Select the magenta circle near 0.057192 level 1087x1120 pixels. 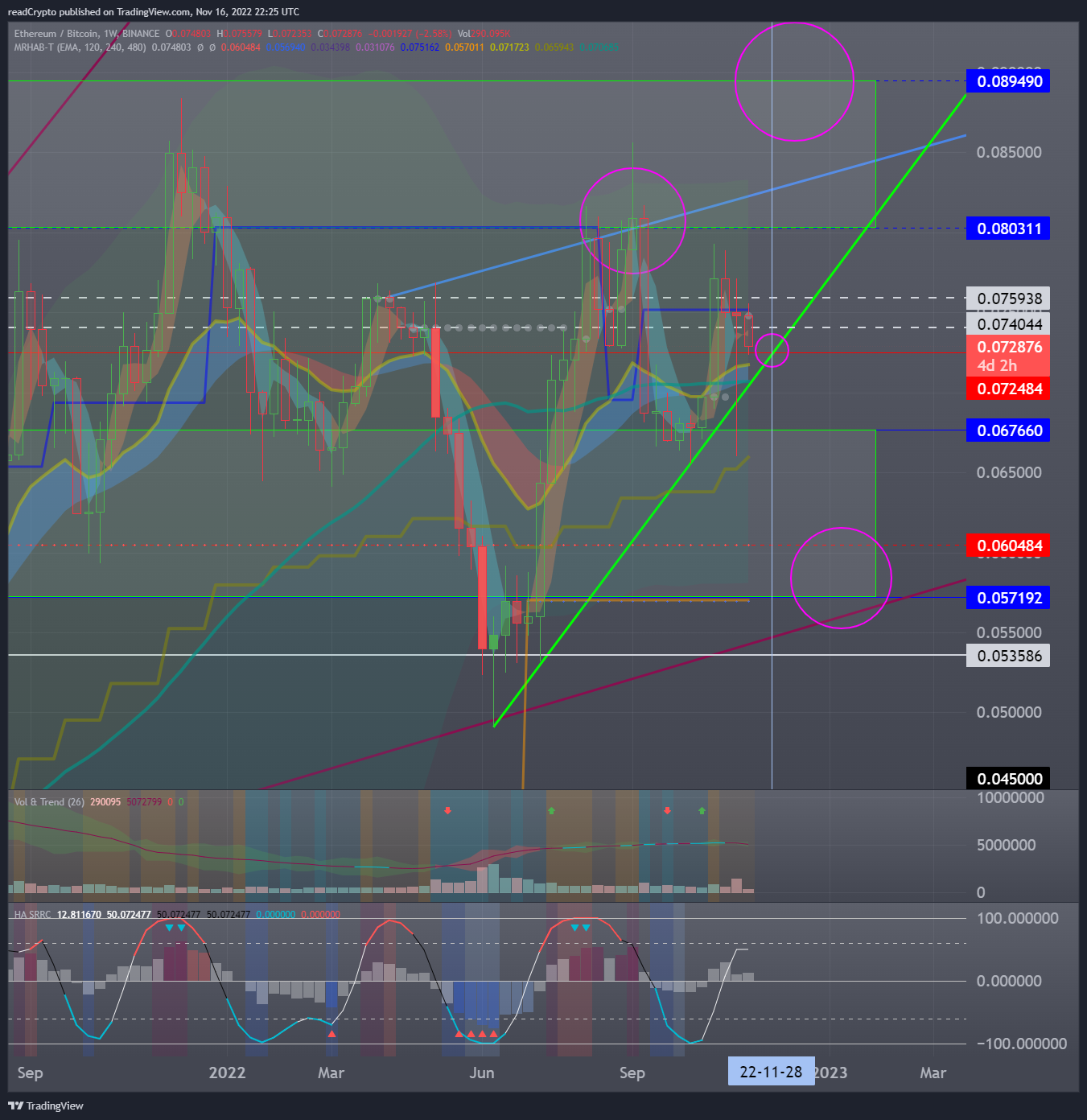point(841,578)
